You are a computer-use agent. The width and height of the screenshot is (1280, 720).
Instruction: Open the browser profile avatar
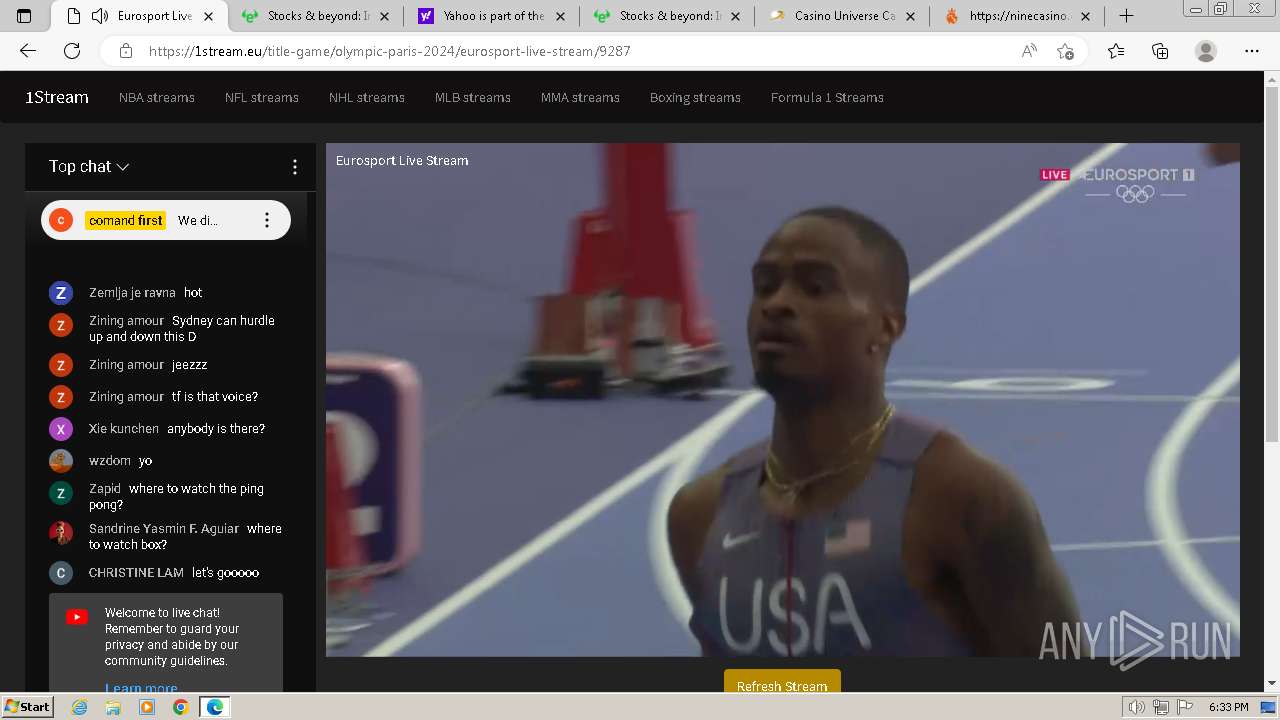[1206, 51]
